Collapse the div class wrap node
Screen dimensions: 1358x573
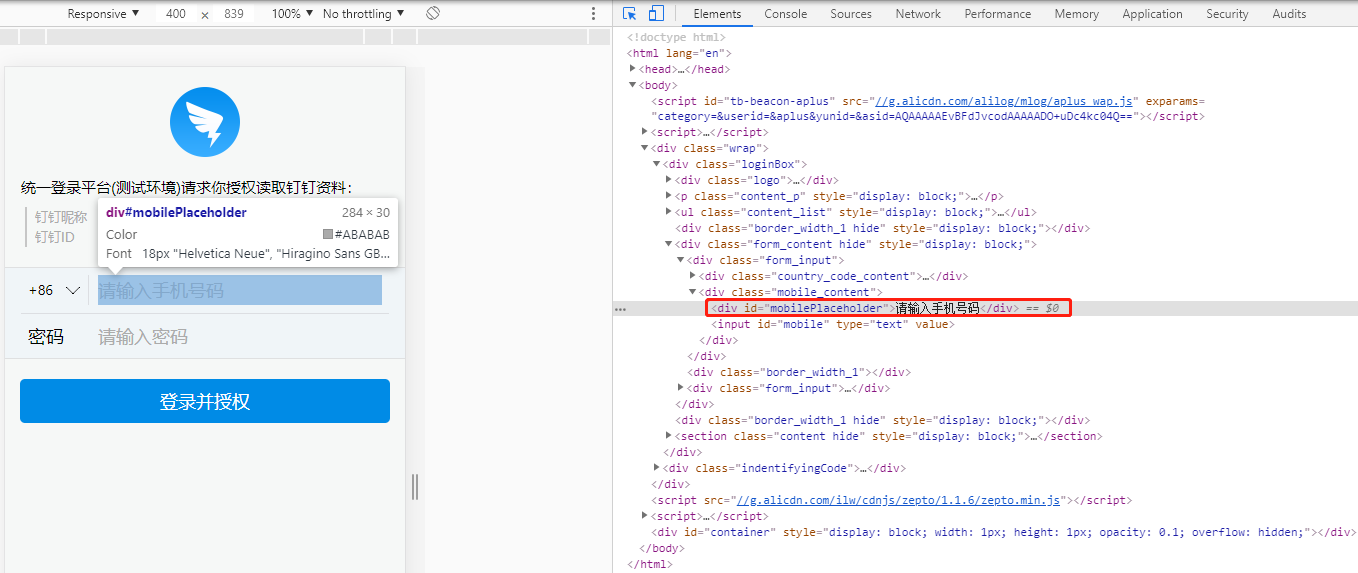point(645,148)
